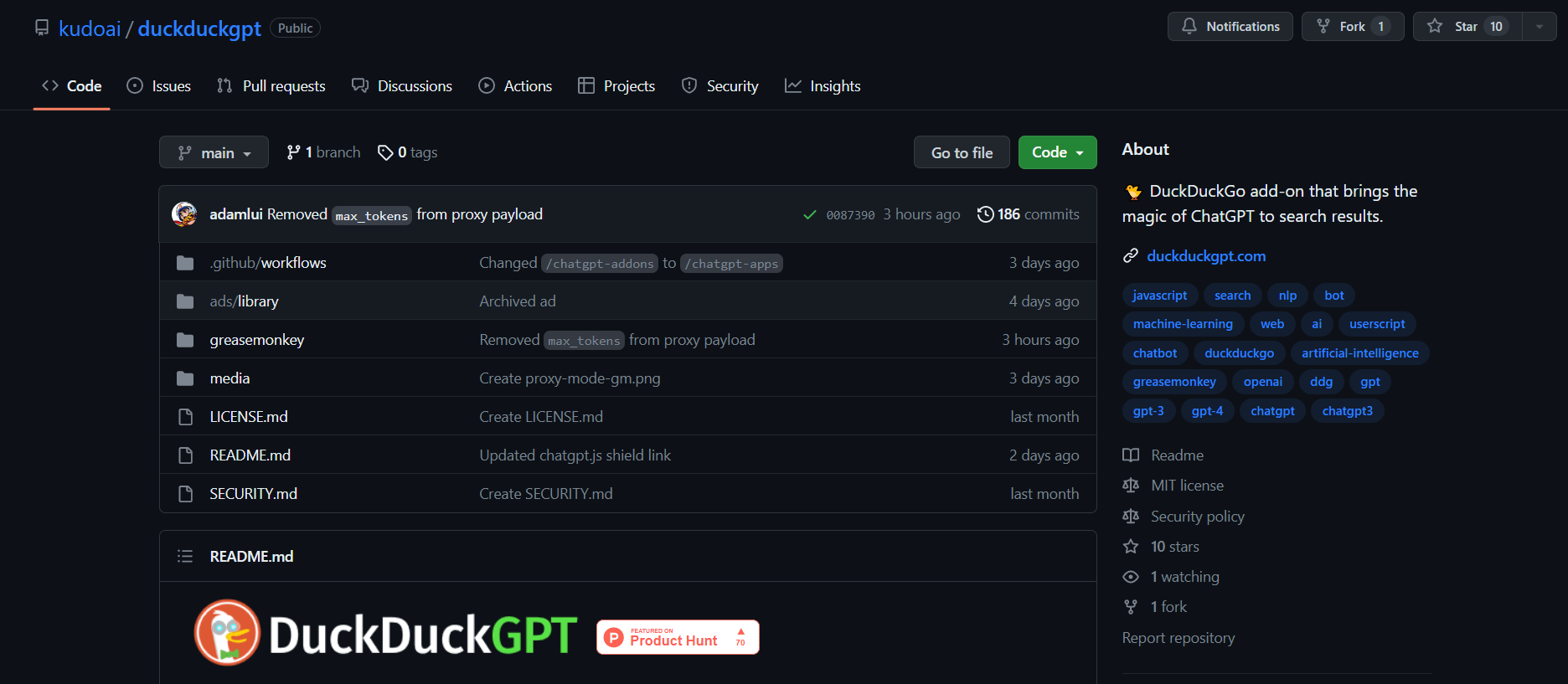Click the green commit status checkmark
The width and height of the screenshot is (1568, 684).
click(x=810, y=215)
